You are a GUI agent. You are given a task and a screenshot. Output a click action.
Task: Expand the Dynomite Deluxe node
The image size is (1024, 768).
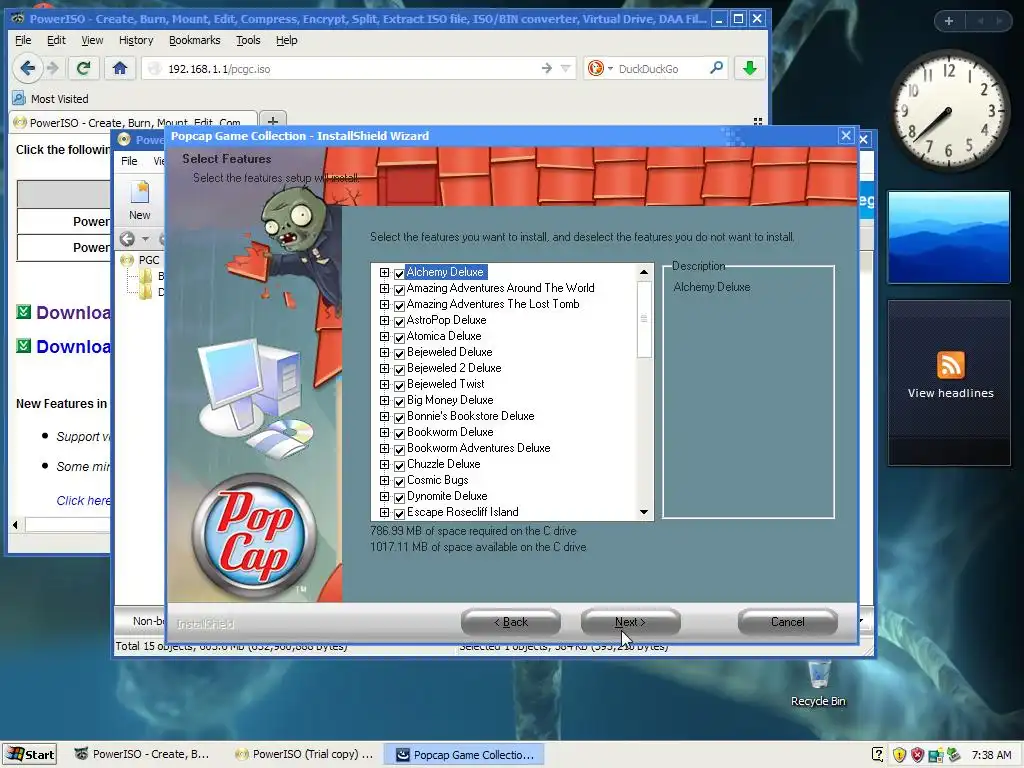point(384,496)
